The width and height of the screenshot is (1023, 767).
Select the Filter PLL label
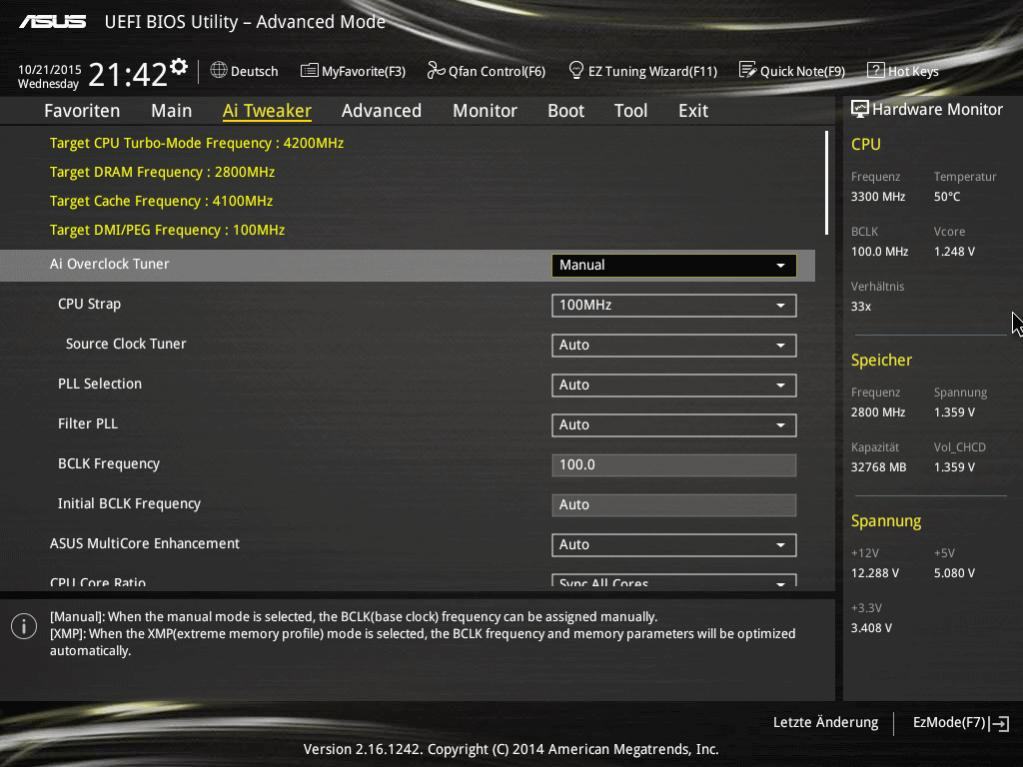point(88,424)
